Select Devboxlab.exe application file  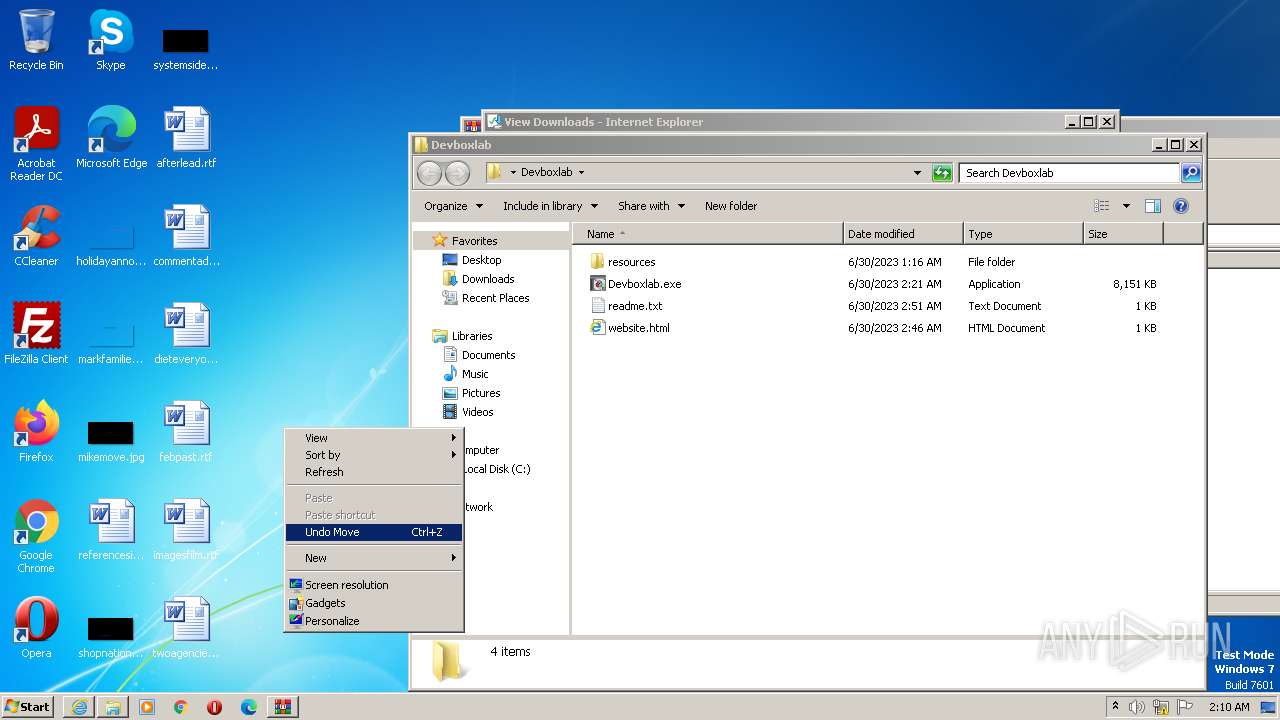coord(644,284)
